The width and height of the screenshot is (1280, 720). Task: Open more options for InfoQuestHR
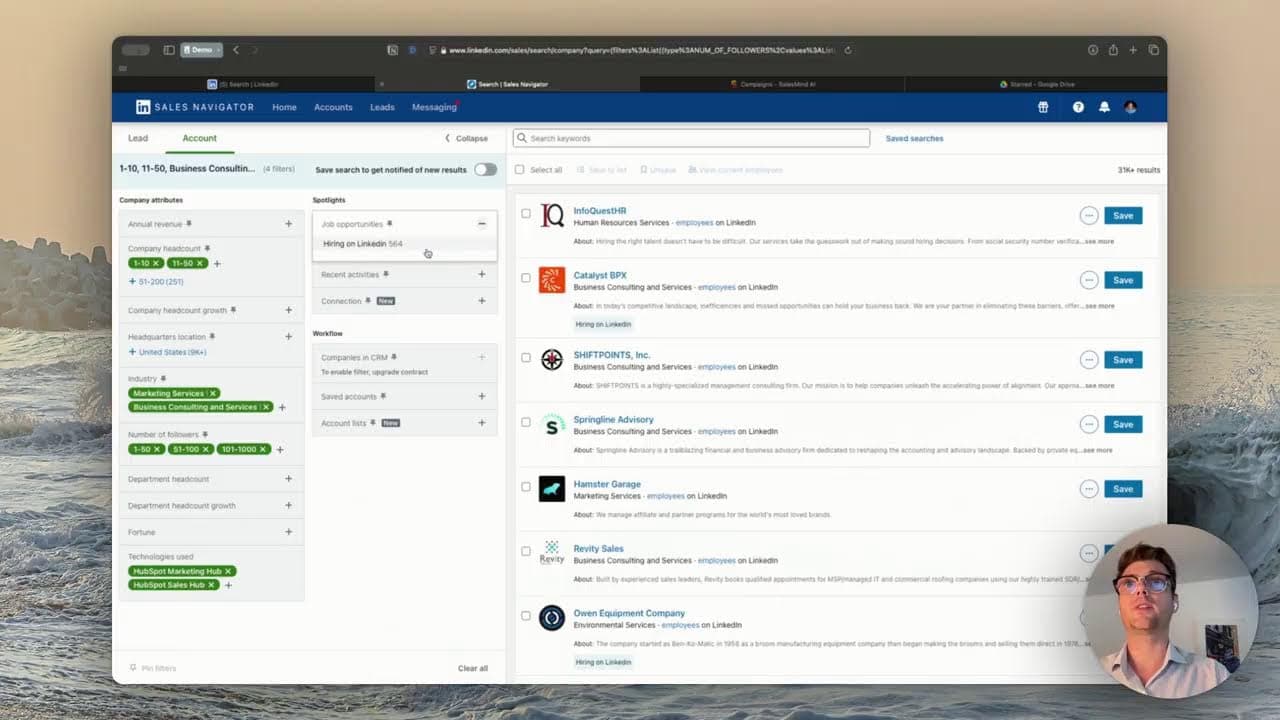[1089, 215]
